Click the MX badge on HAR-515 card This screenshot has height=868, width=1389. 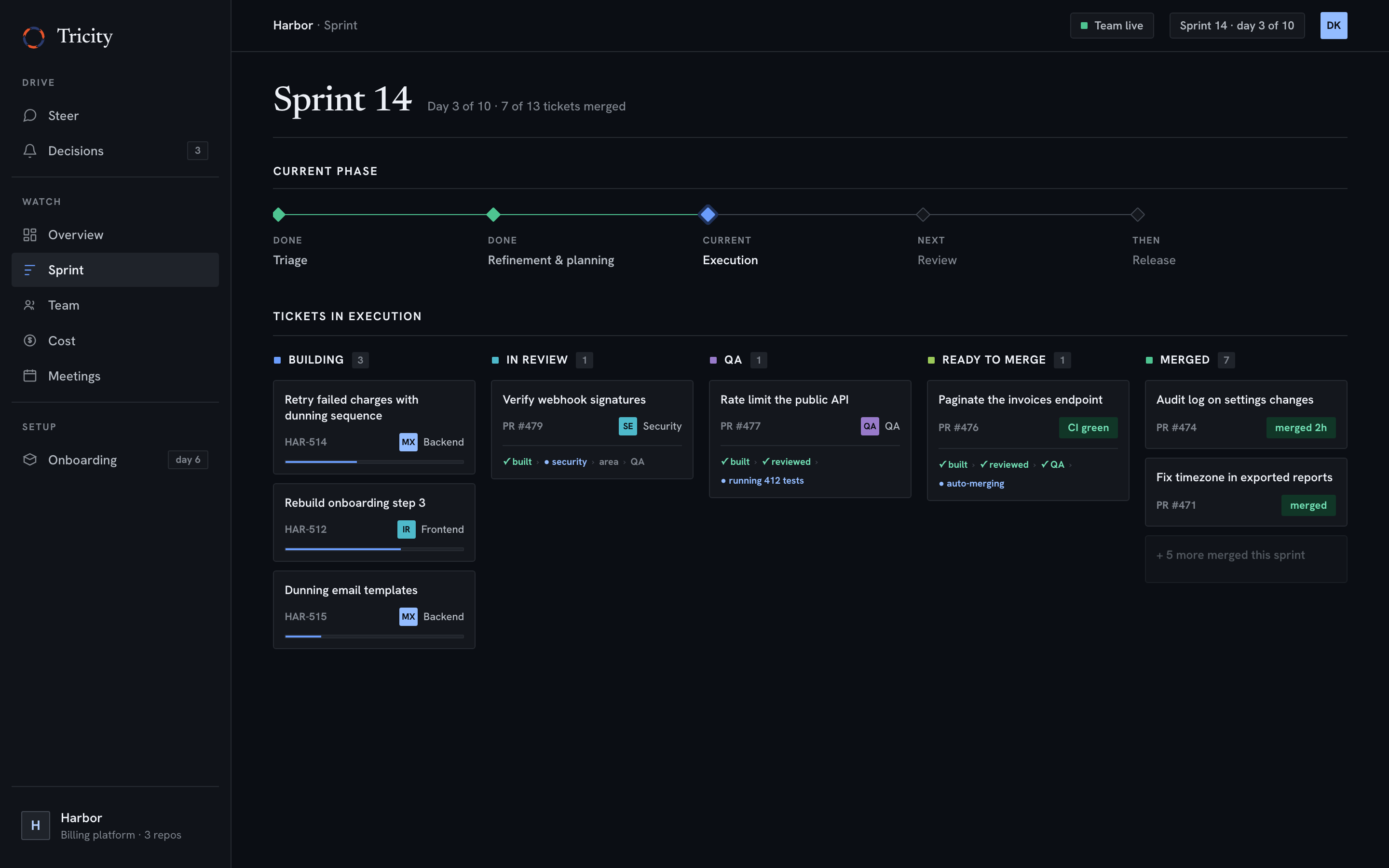[408, 617]
